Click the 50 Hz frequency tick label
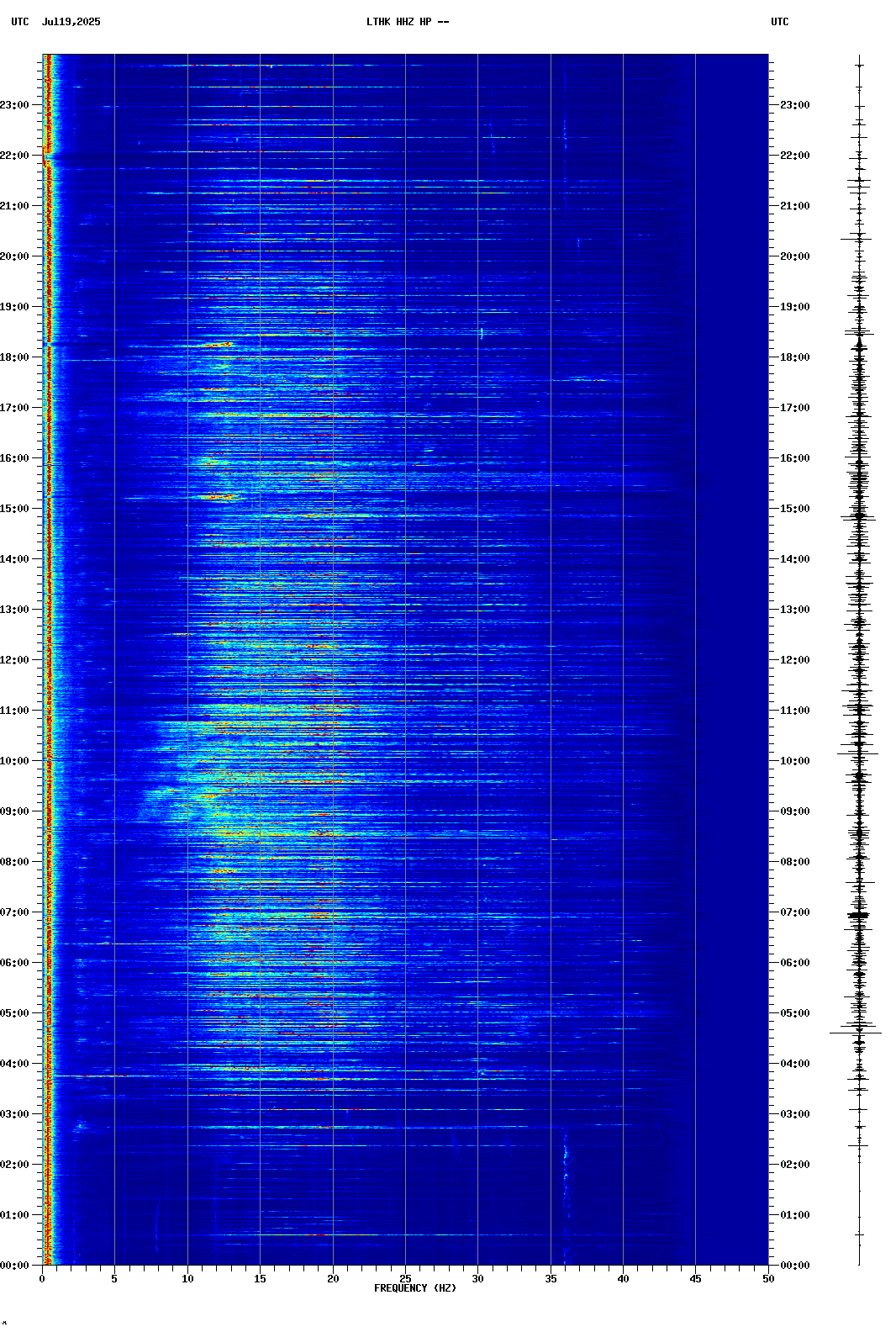The height and width of the screenshot is (1332, 896). (768, 1279)
